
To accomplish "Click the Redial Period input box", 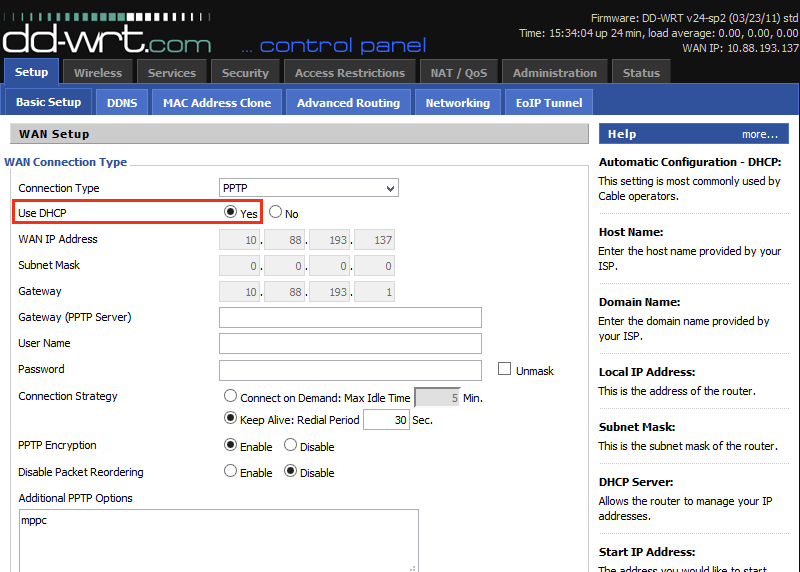I will 386,420.
